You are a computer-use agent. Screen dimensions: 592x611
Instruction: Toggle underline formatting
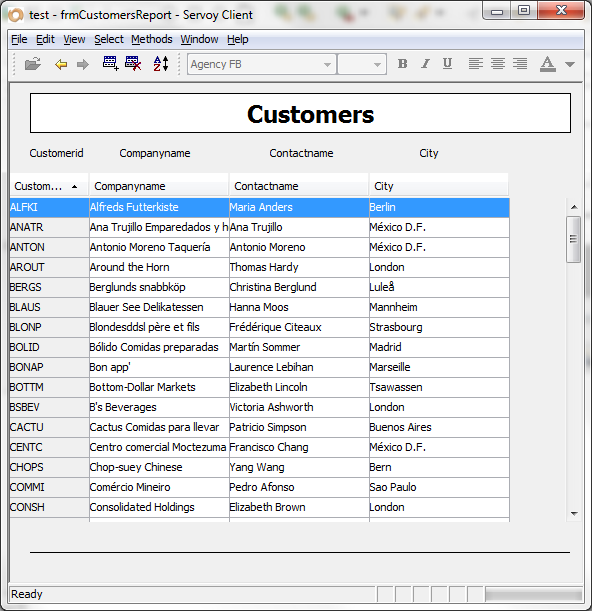[447, 64]
